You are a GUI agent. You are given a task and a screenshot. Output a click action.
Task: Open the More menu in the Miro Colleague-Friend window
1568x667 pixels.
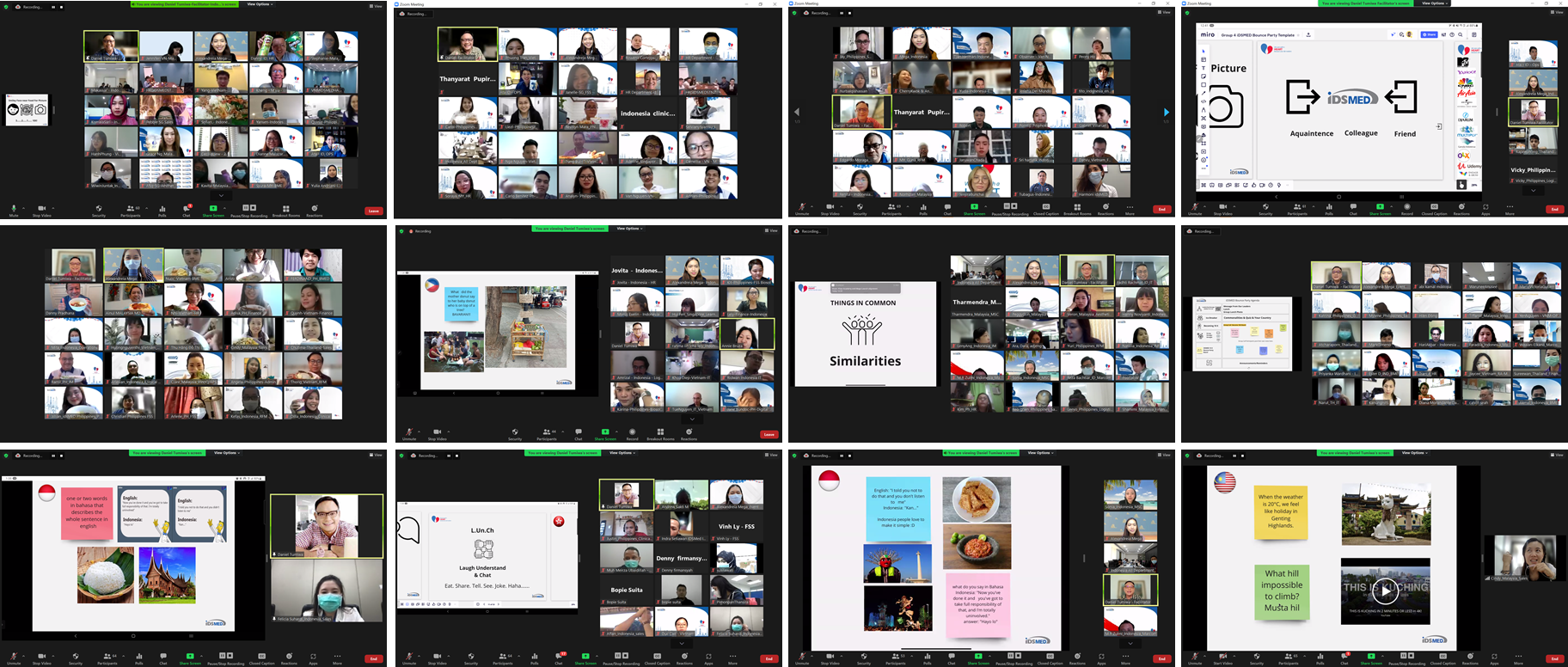(x=1510, y=209)
